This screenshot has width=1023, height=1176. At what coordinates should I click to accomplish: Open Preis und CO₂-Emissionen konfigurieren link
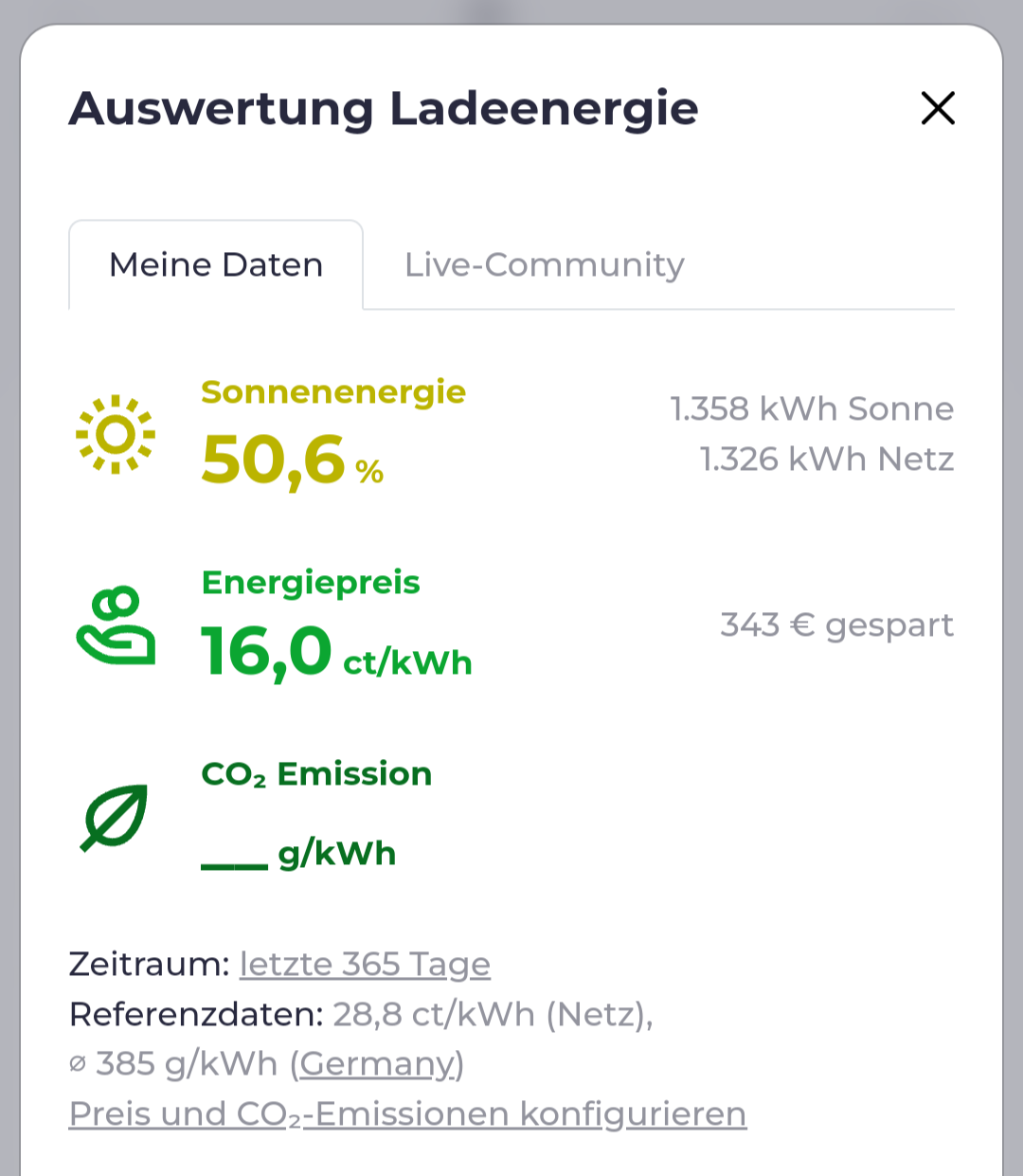pyautogui.click(x=407, y=1113)
